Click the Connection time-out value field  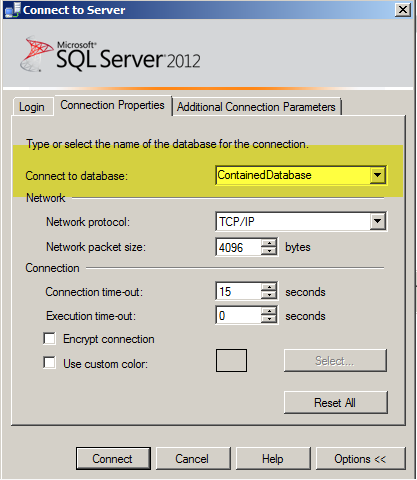coord(238,292)
